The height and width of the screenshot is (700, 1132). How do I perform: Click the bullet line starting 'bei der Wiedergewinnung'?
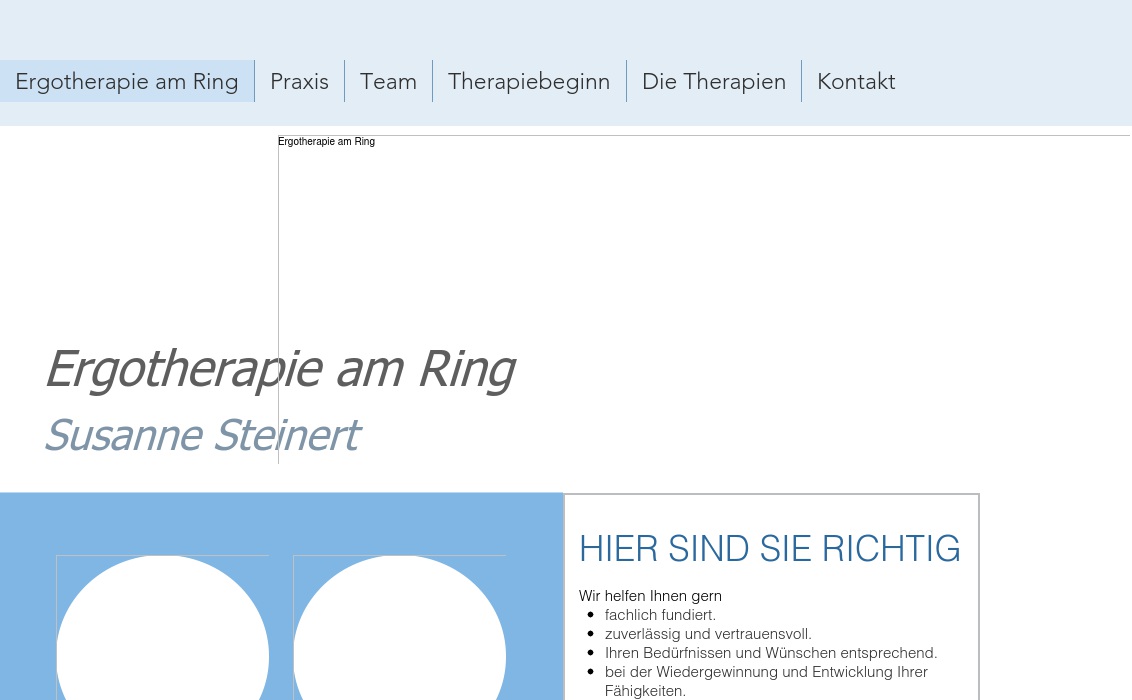[766, 672]
